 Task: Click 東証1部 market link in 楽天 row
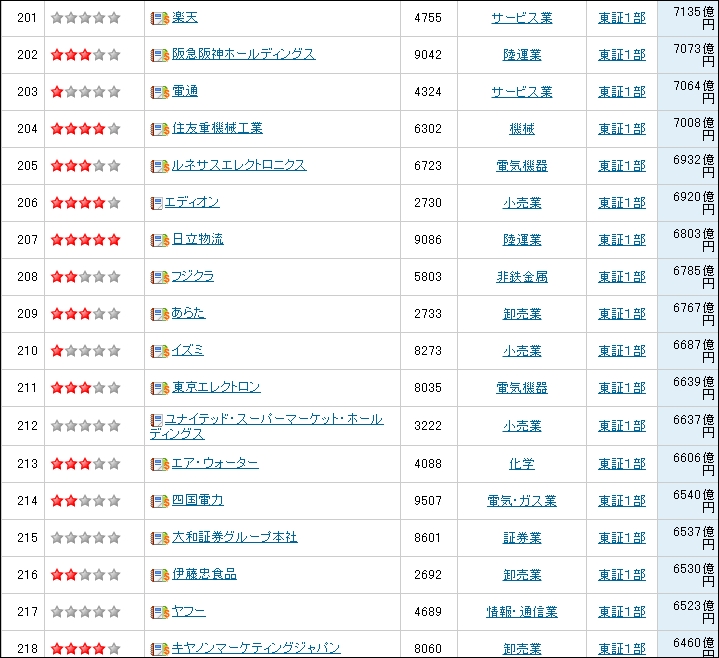pyautogui.click(x=622, y=18)
